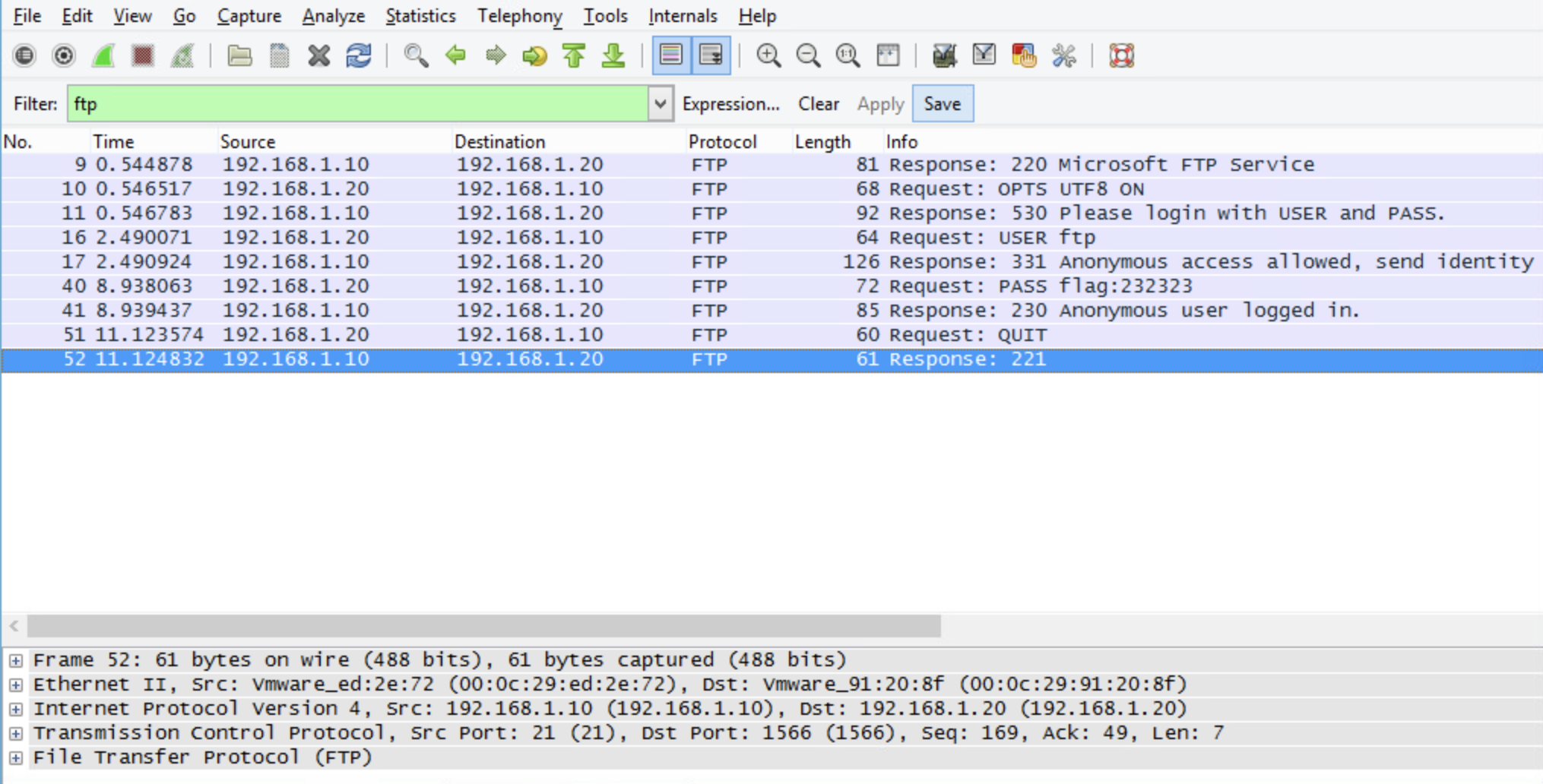Close the capture file
1543x784 pixels.
click(319, 55)
